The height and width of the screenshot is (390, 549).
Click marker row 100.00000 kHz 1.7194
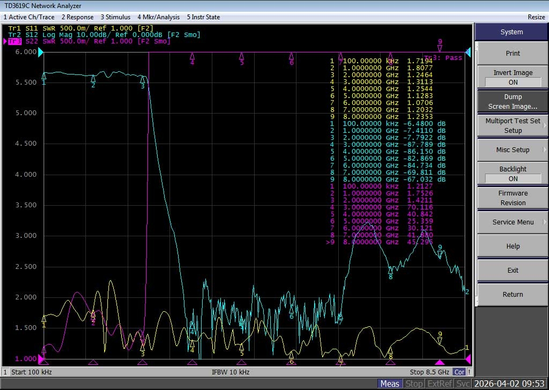coord(381,61)
